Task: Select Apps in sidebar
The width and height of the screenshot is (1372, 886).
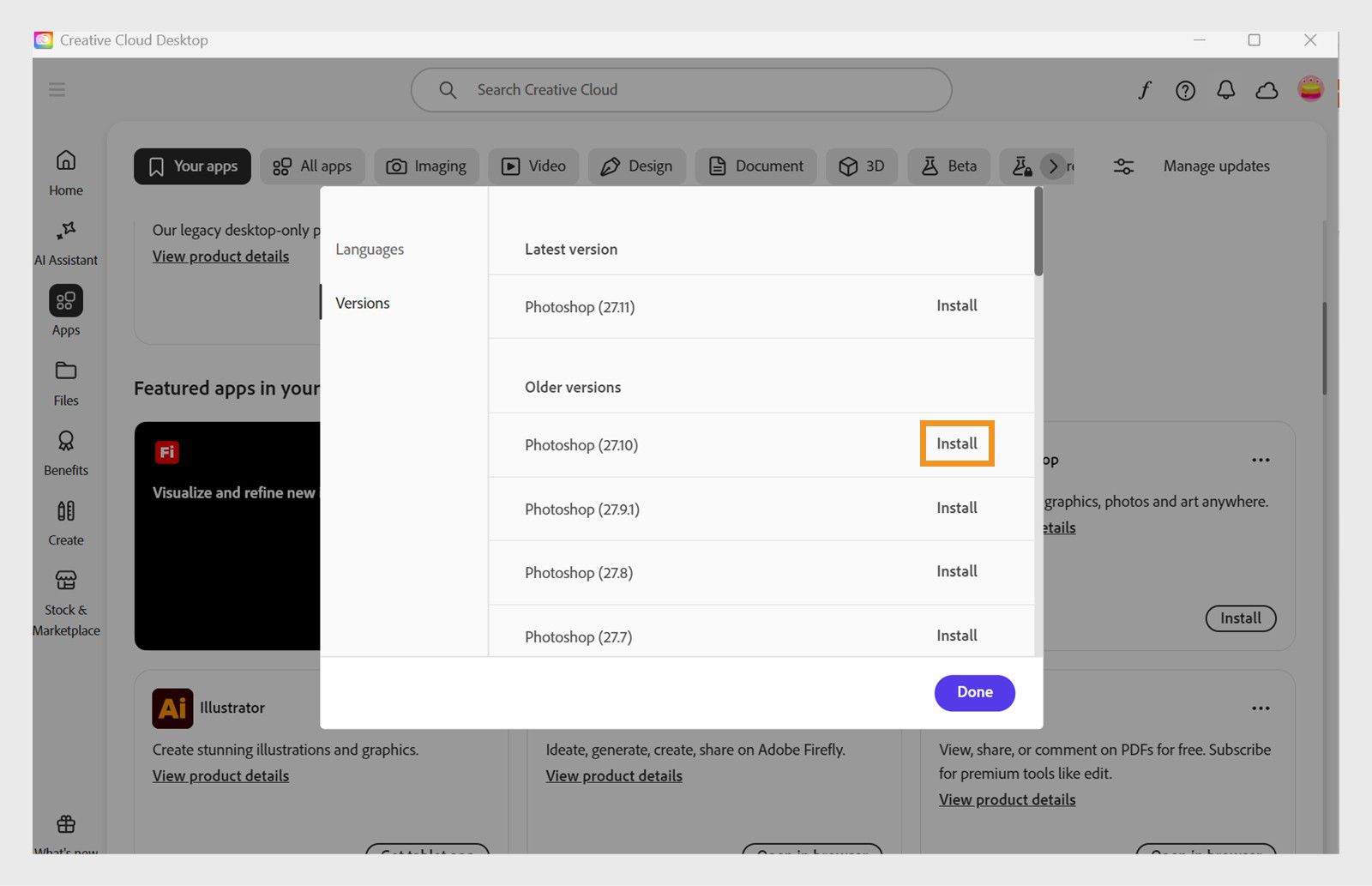Action: (x=66, y=311)
